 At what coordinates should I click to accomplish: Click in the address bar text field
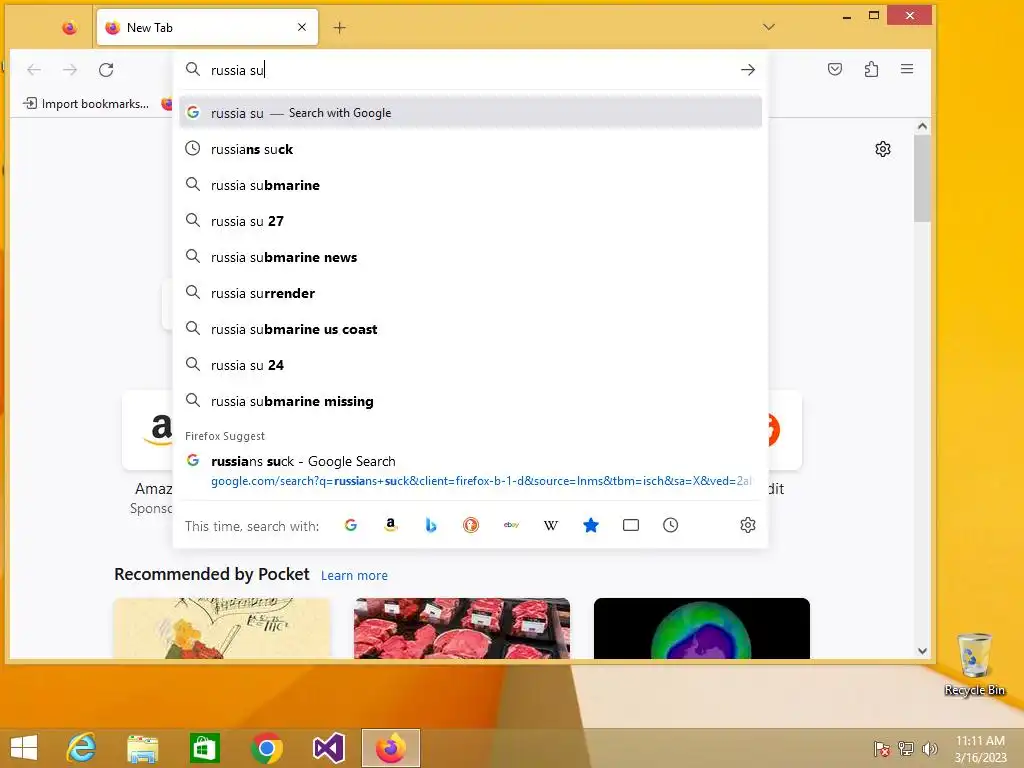(470, 70)
